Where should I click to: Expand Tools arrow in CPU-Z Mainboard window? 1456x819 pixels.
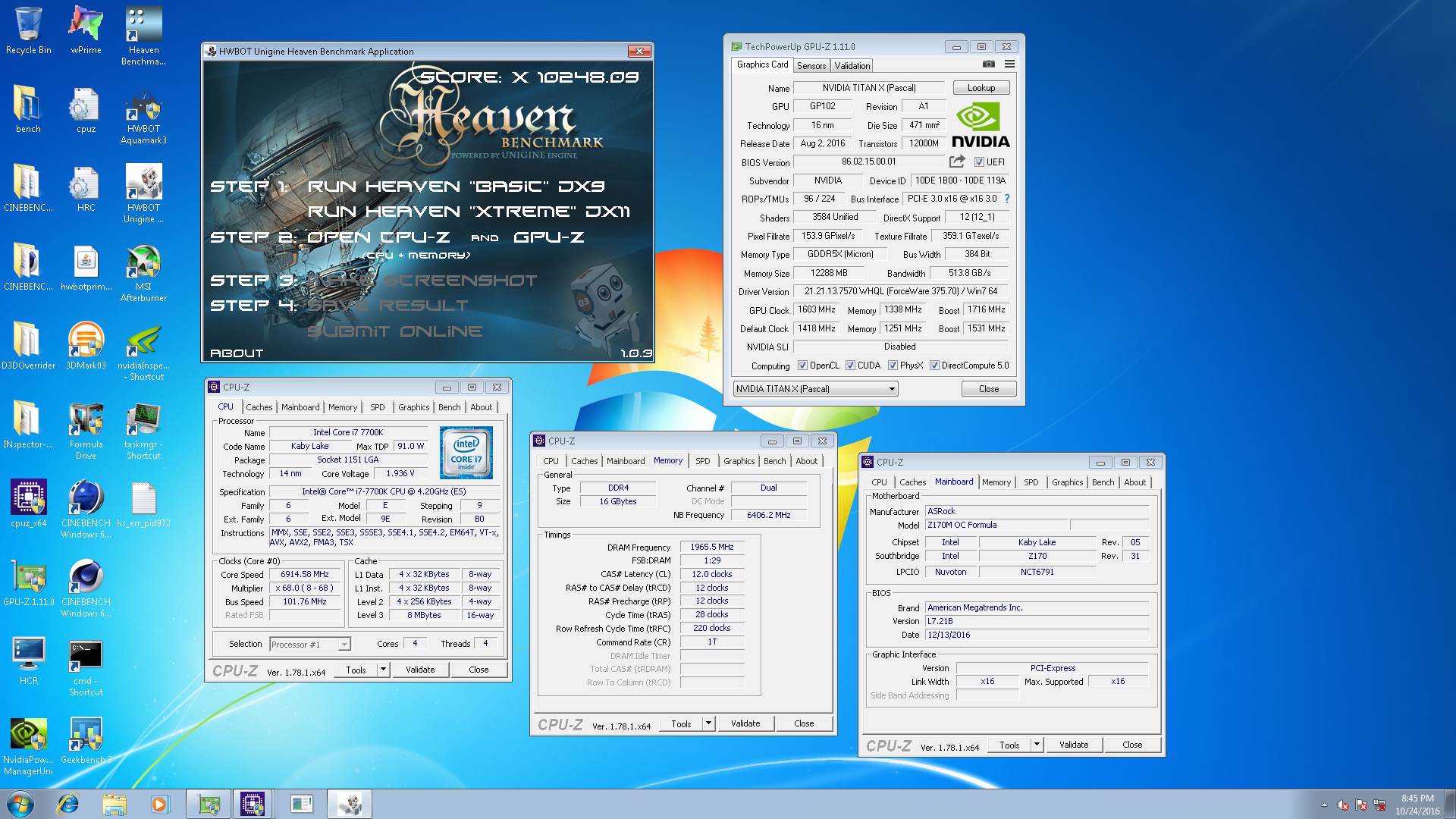(1037, 745)
